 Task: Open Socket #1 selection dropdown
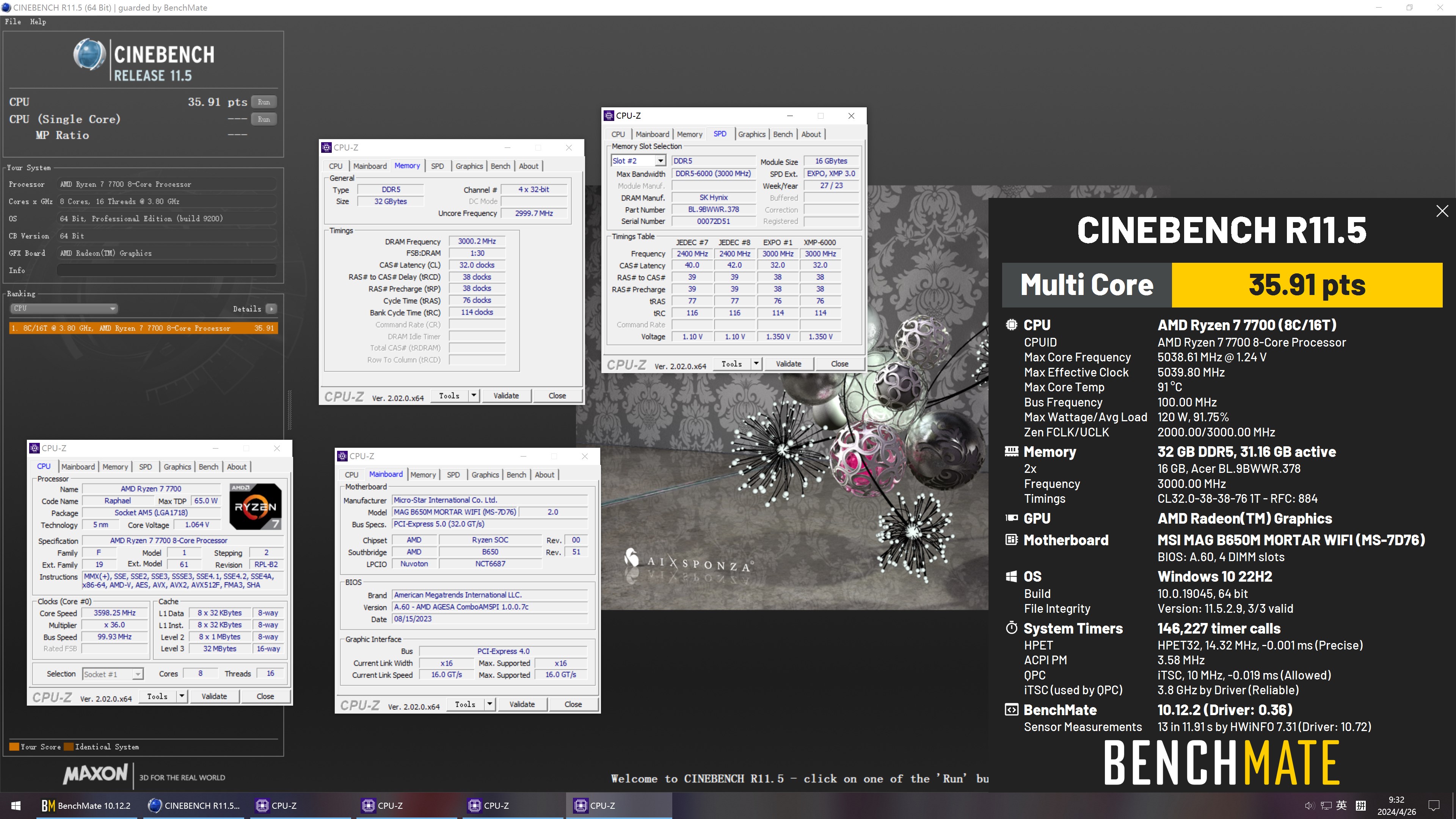click(113, 674)
